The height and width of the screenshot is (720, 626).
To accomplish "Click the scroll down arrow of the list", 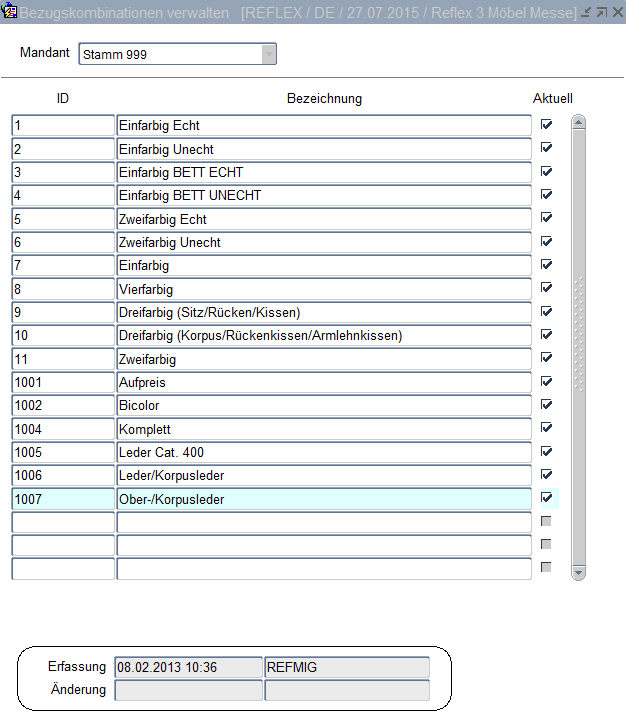I will click(578, 572).
